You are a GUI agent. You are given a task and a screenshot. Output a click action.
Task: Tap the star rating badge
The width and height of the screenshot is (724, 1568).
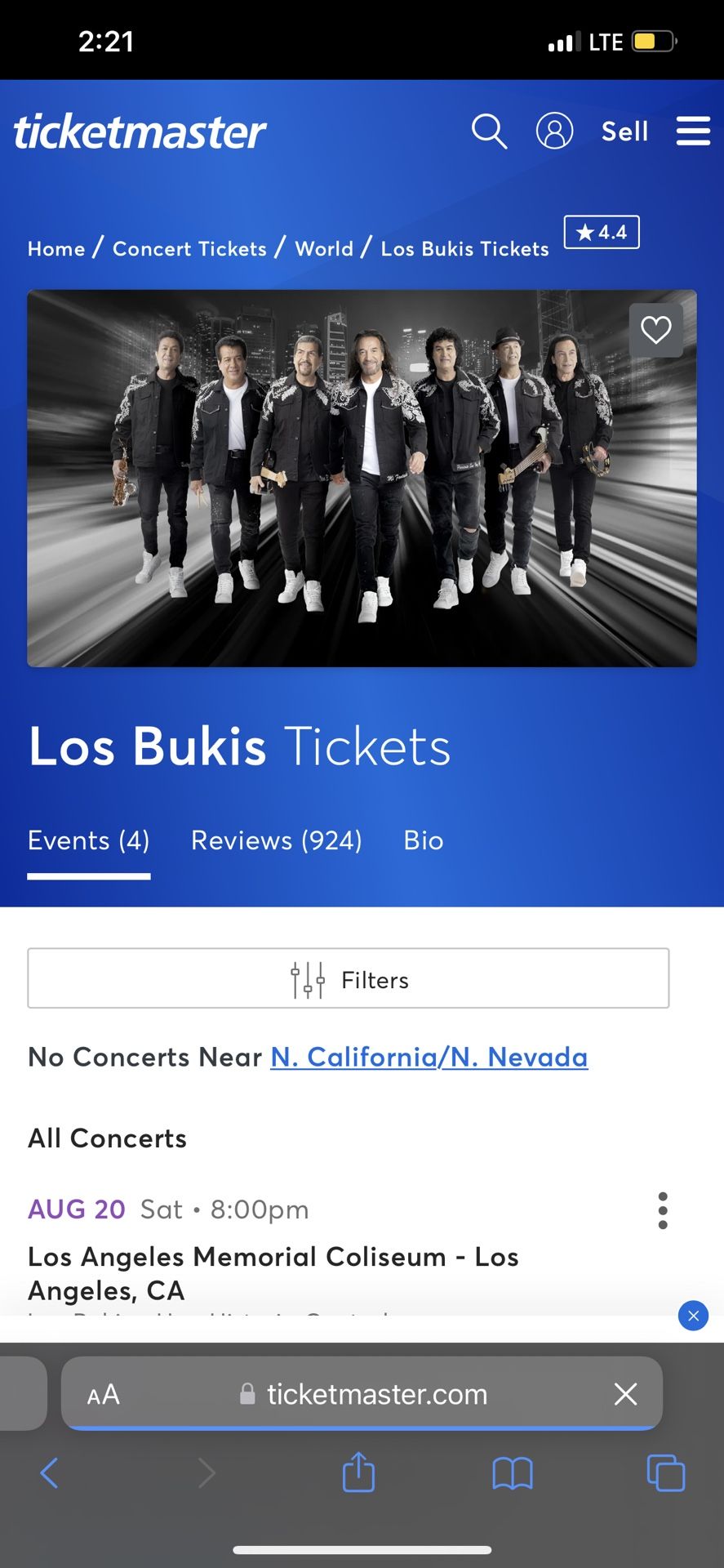coord(601,233)
